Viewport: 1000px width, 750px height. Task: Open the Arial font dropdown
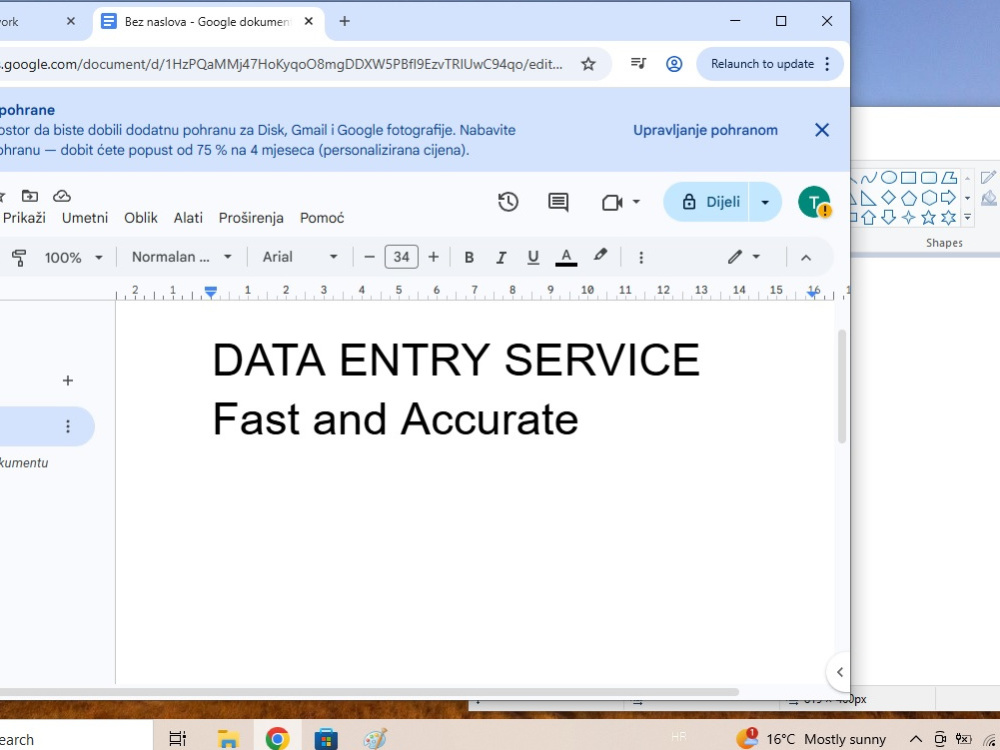click(x=300, y=257)
